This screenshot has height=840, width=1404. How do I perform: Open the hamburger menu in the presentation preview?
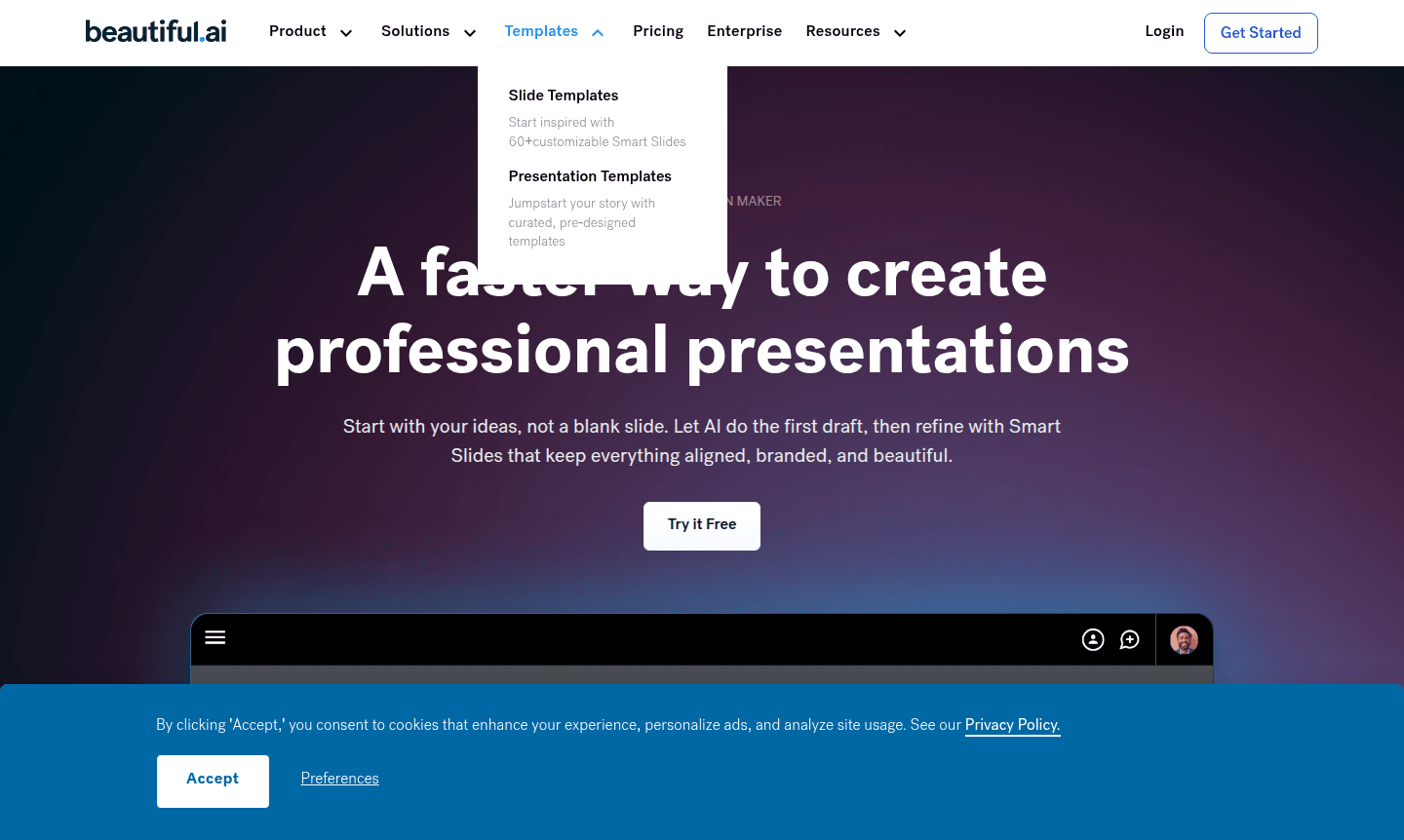[x=214, y=637]
